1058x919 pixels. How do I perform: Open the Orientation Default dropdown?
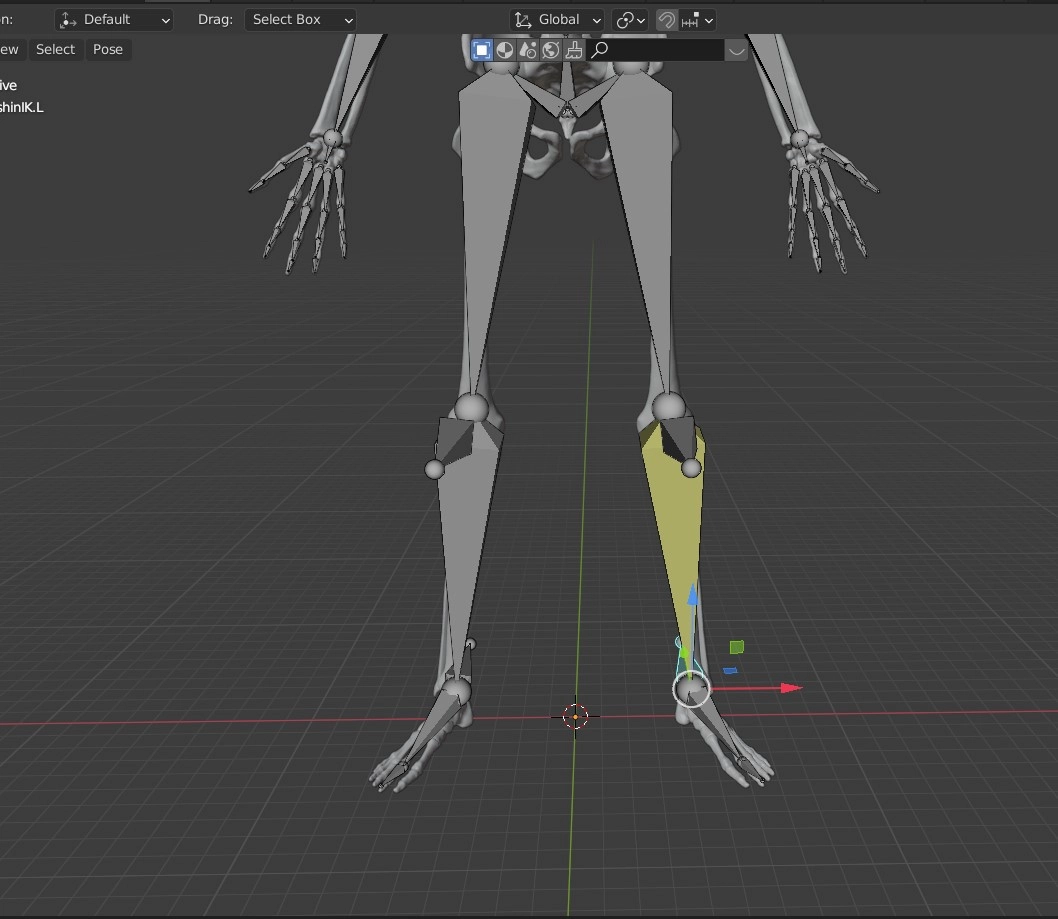[x=114, y=20]
